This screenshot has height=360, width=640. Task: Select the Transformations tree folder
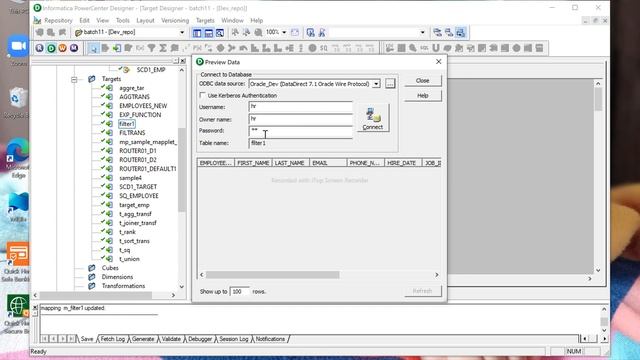click(x=123, y=286)
